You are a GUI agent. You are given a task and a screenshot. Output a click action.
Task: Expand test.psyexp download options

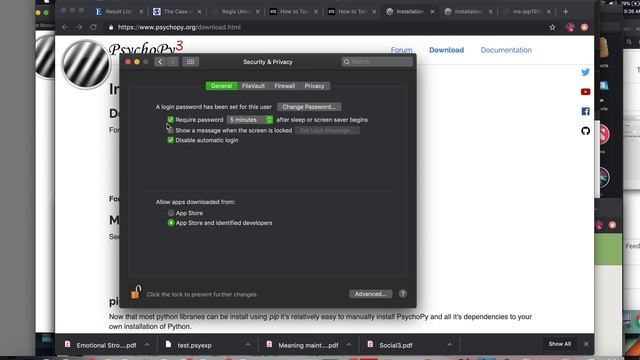point(248,345)
